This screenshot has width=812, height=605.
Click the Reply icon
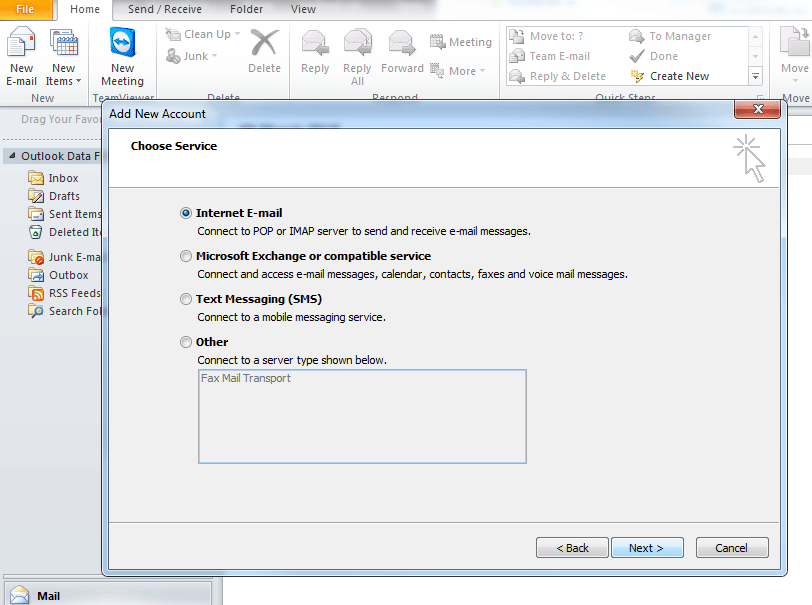(x=315, y=43)
